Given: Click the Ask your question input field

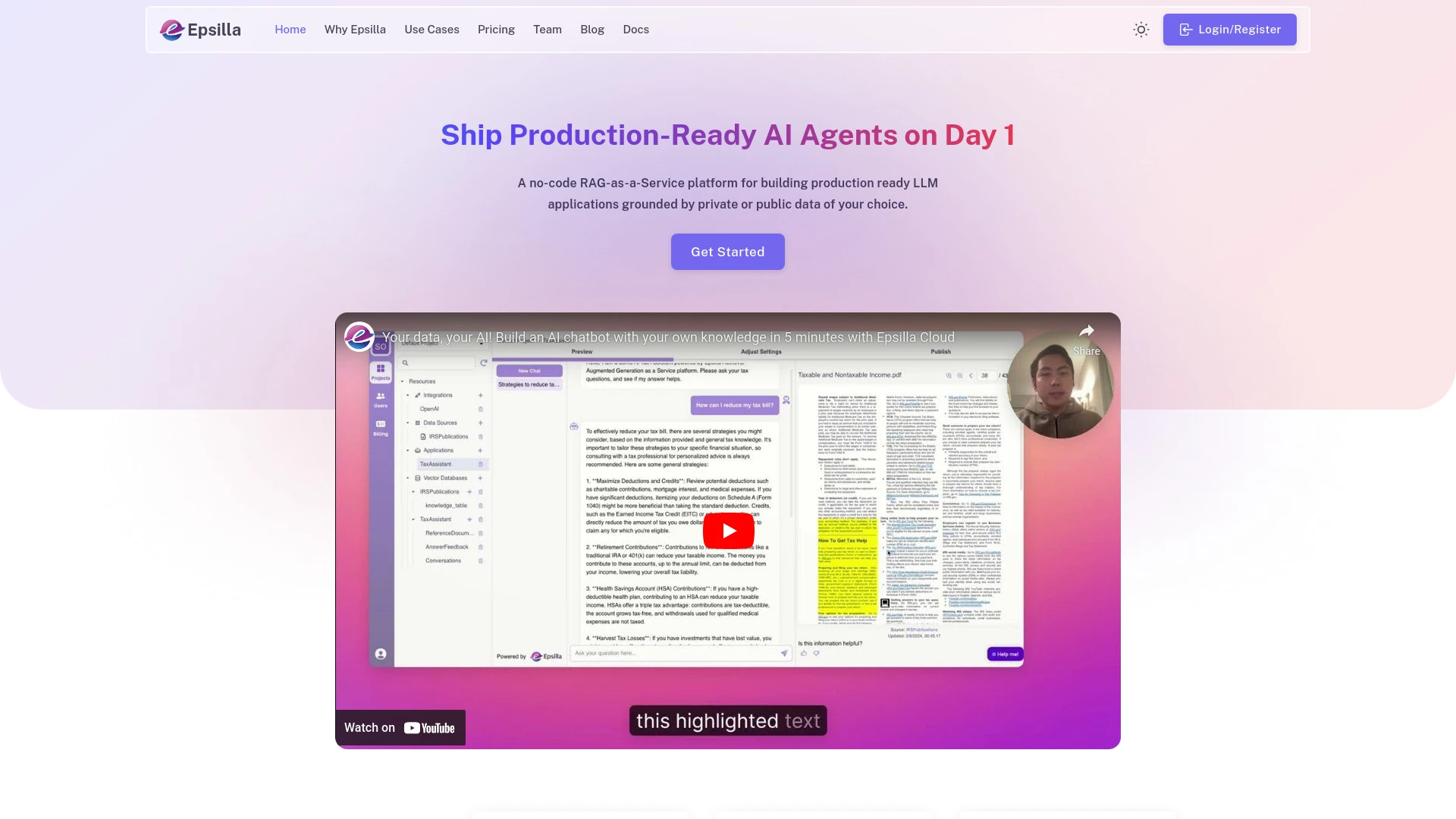Looking at the screenshot, I should point(680,654).
